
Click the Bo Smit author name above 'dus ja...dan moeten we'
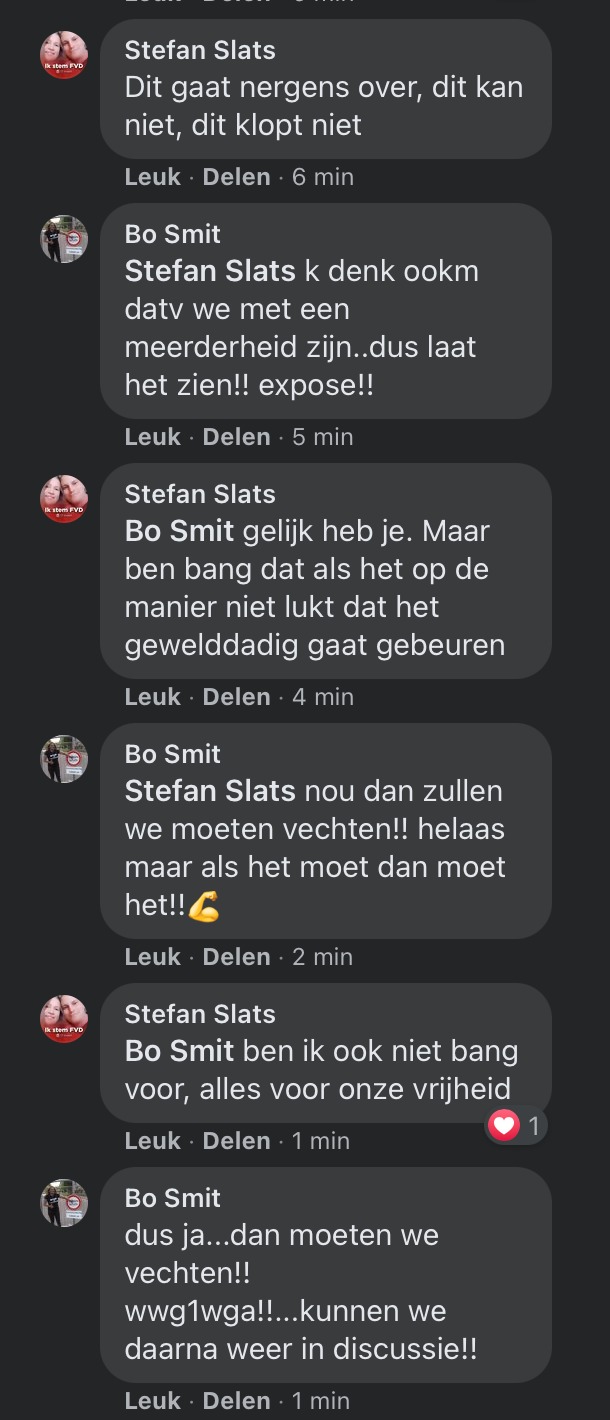pos(173,1198)
